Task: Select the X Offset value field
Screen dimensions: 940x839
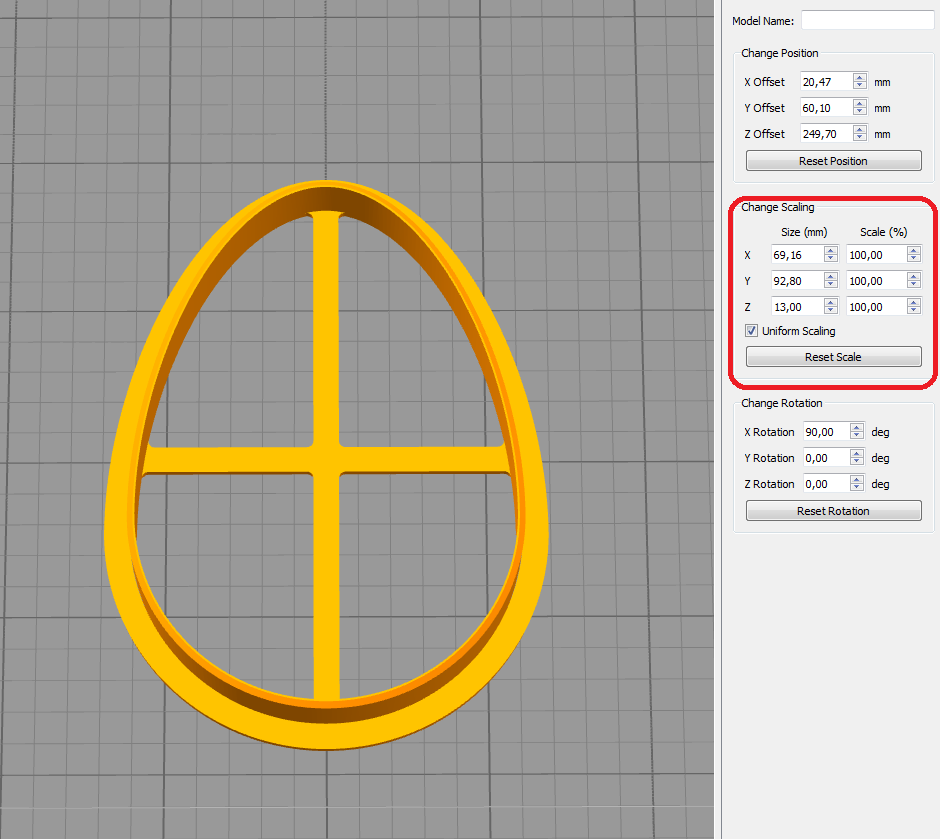Action: [826, 82]
